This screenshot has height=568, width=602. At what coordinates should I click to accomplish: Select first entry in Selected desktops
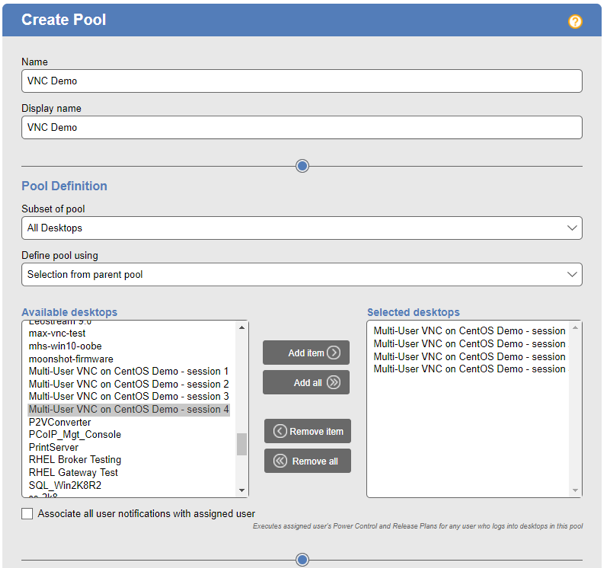tap(468, 331)
